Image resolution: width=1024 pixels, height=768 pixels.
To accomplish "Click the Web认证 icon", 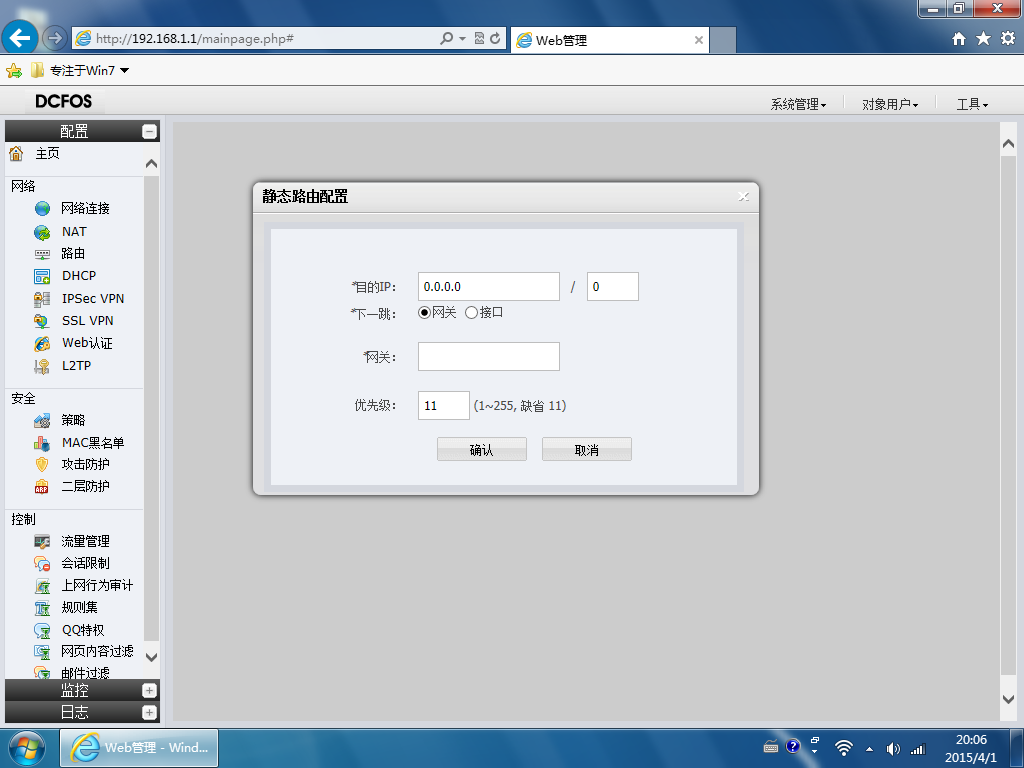I will [42, 344].
